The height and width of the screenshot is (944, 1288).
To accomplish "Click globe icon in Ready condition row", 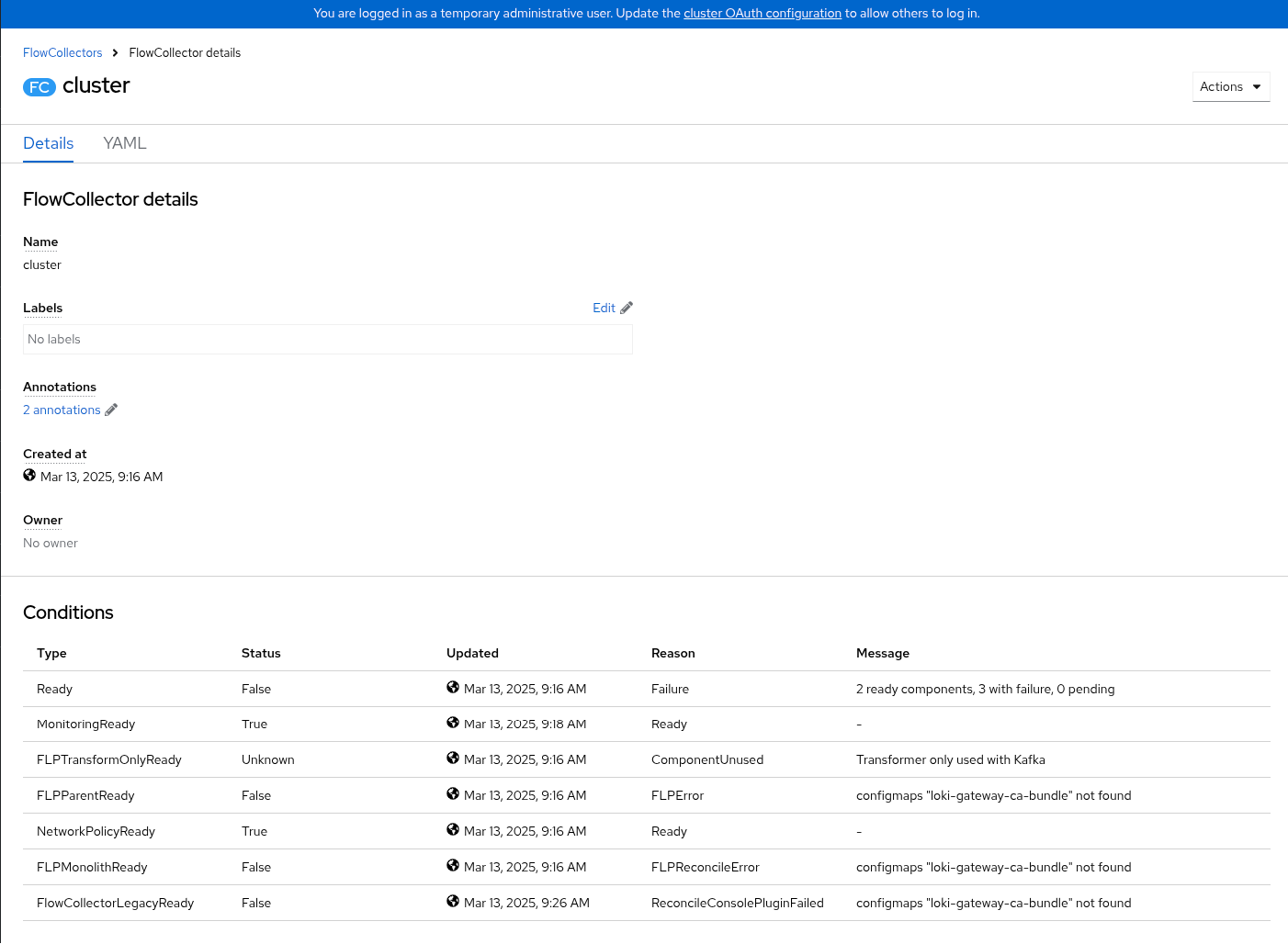I will pyautogui.click(x=453, y=688).
